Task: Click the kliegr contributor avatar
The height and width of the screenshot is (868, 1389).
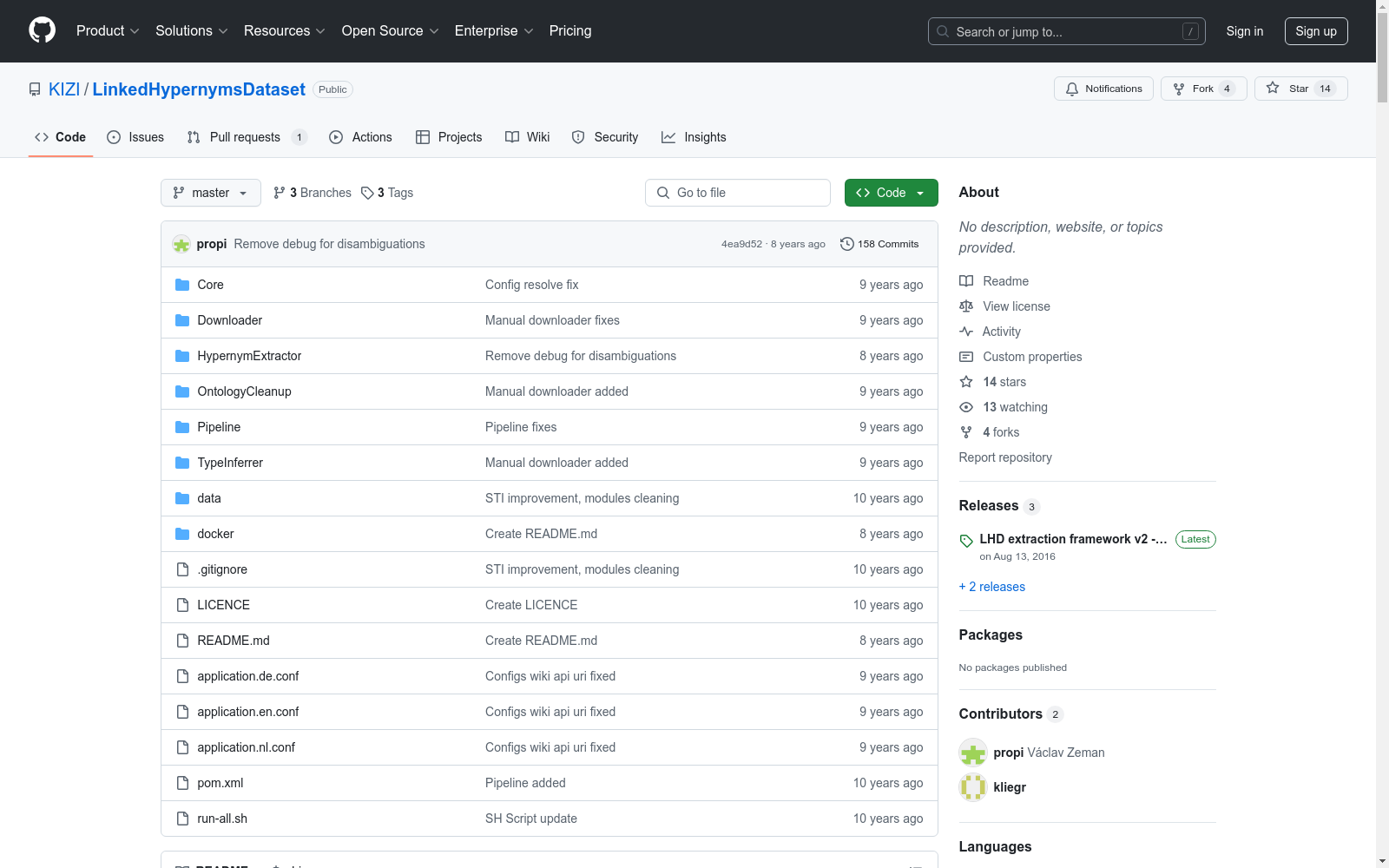Action: click(973, 787)
